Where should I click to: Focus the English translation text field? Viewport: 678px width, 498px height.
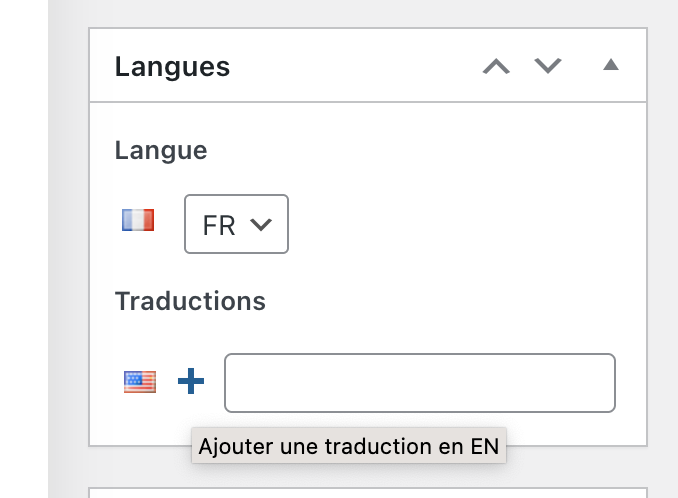click(x=419, y=382)
